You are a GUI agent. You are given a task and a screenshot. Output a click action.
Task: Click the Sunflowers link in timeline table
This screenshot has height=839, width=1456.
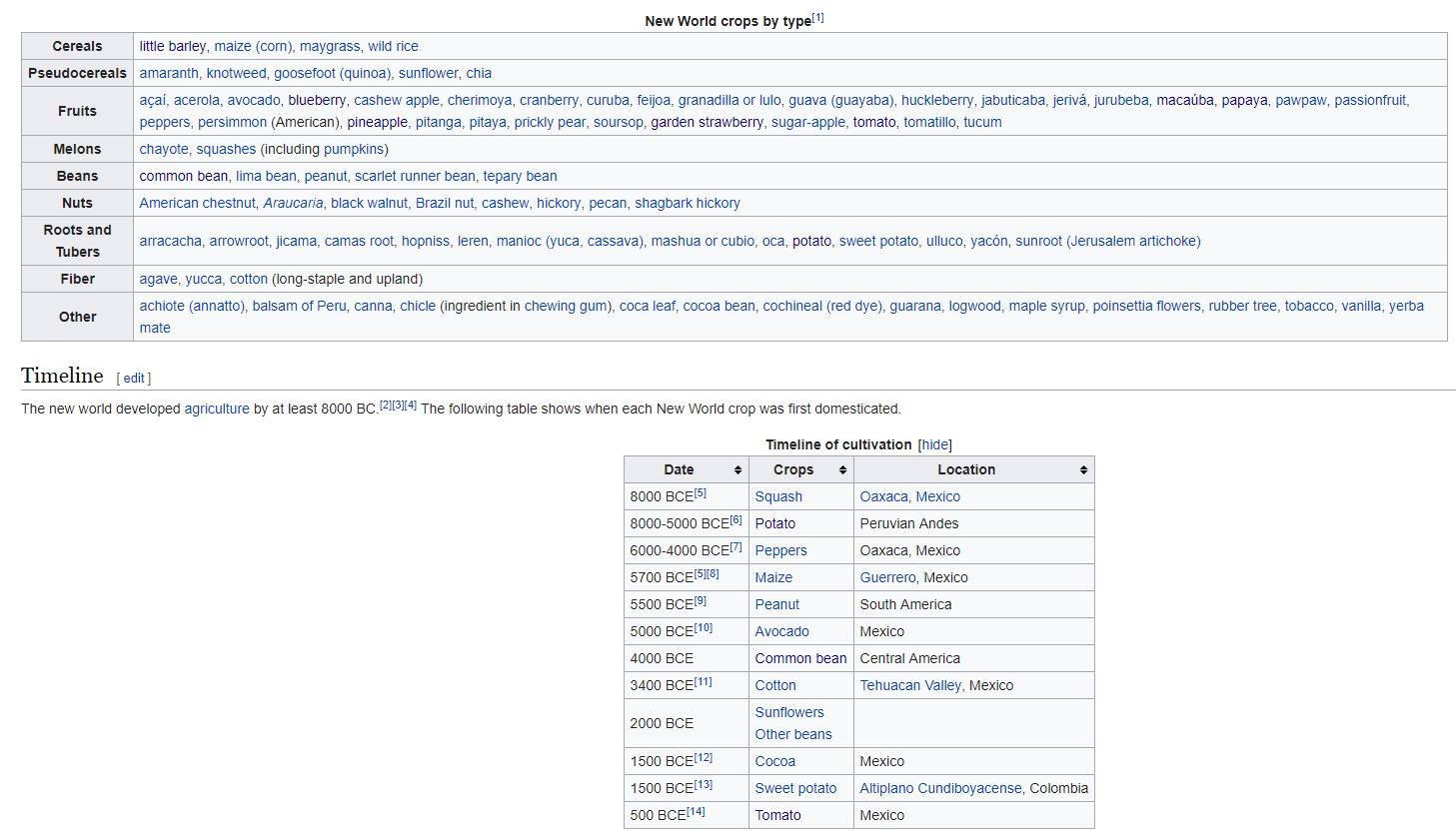789,712
